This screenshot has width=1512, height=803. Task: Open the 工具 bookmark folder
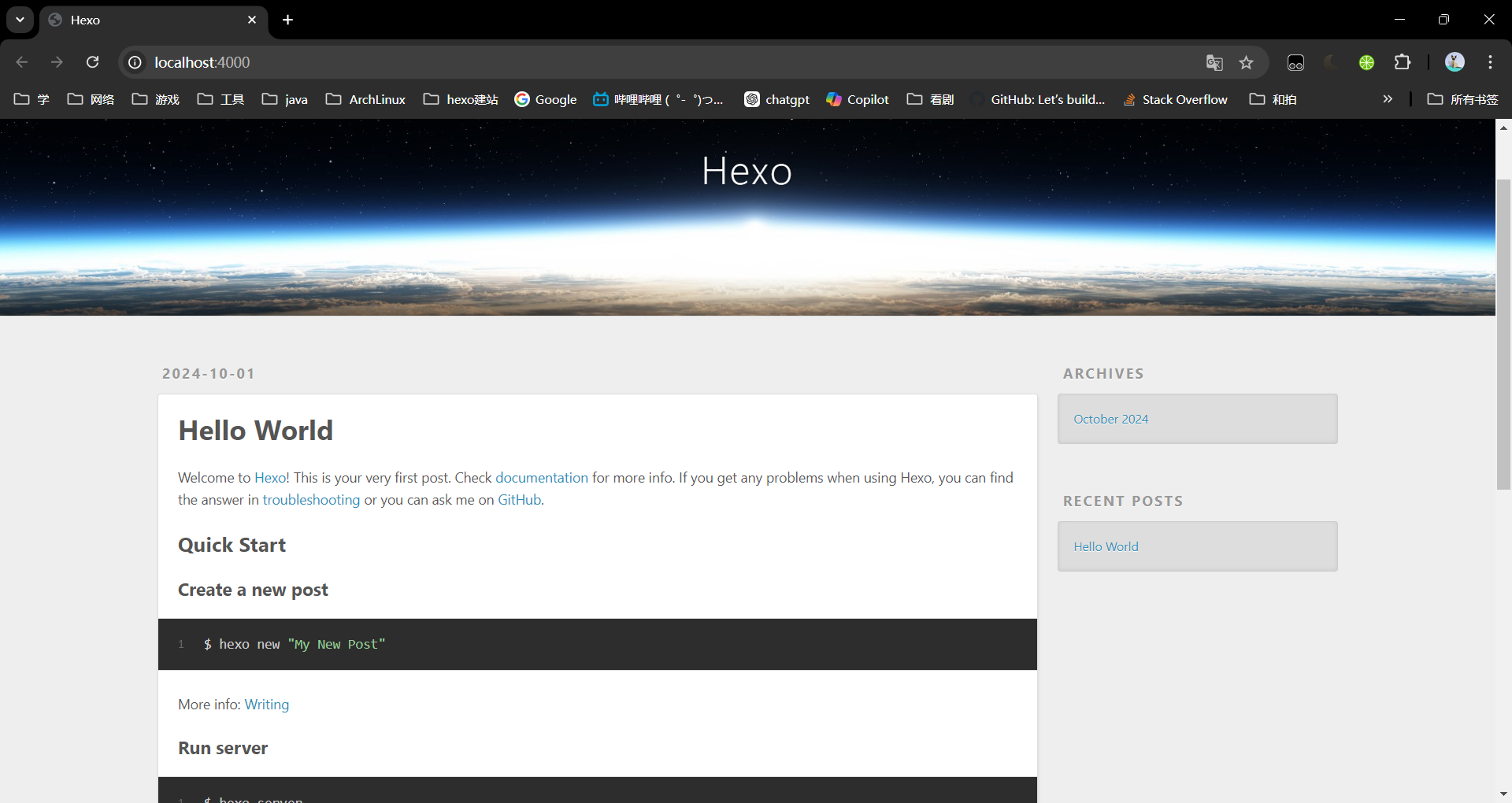coord(221,99)
